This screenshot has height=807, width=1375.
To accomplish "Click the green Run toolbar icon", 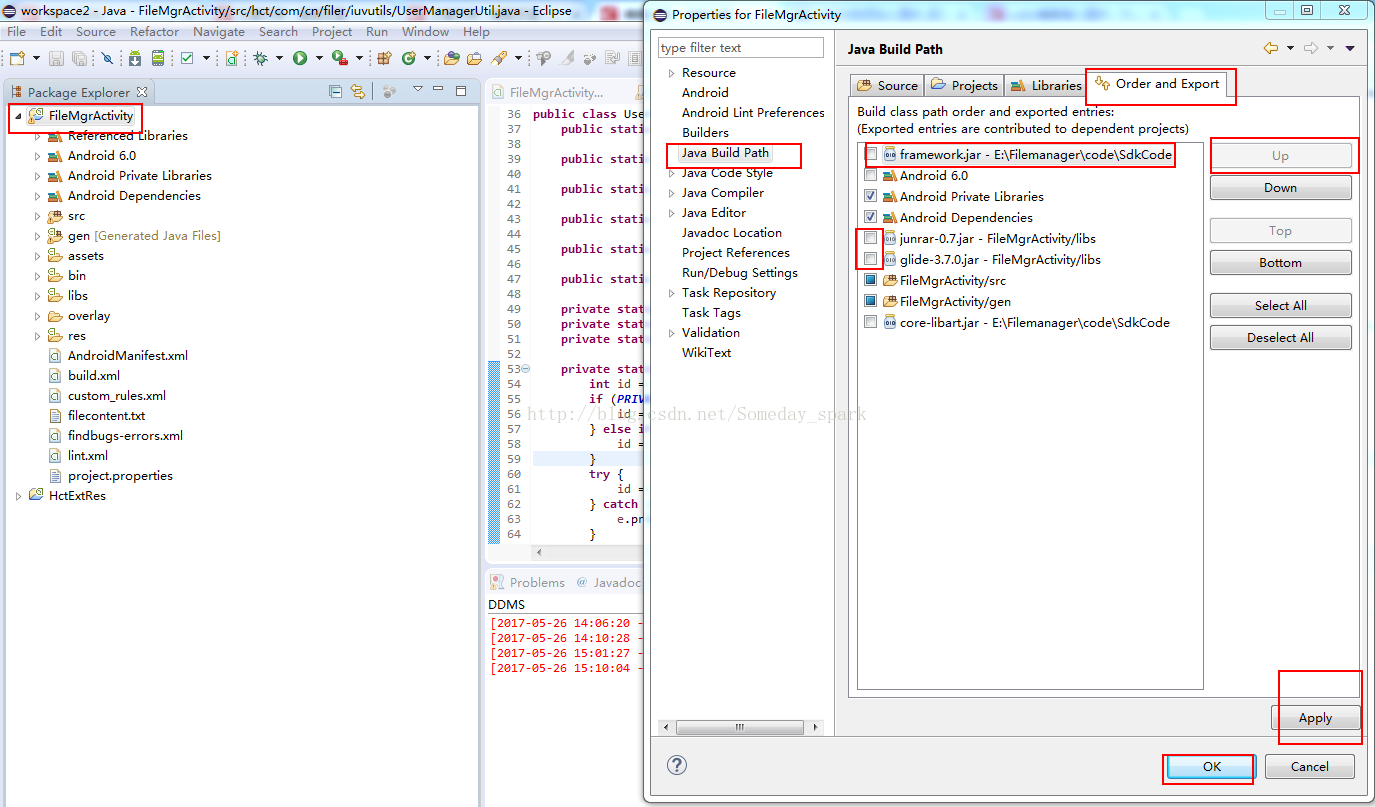I will pos(300,59).
